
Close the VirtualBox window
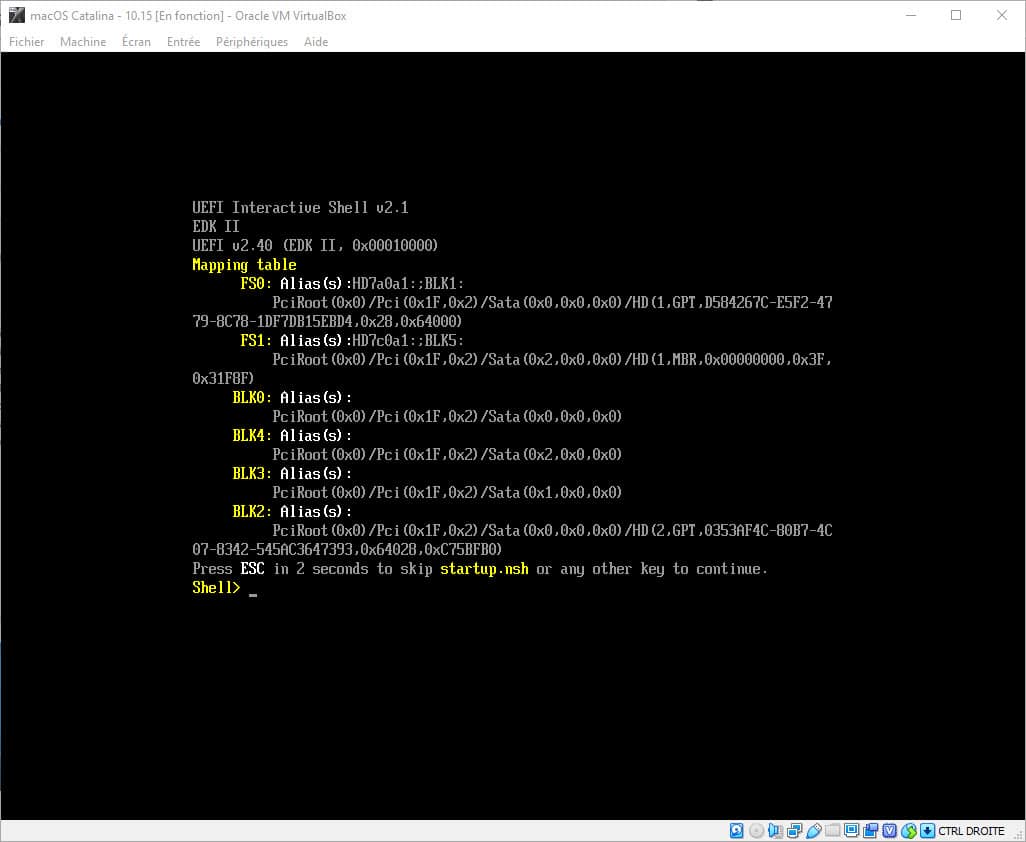click(x=1002, y=15)
